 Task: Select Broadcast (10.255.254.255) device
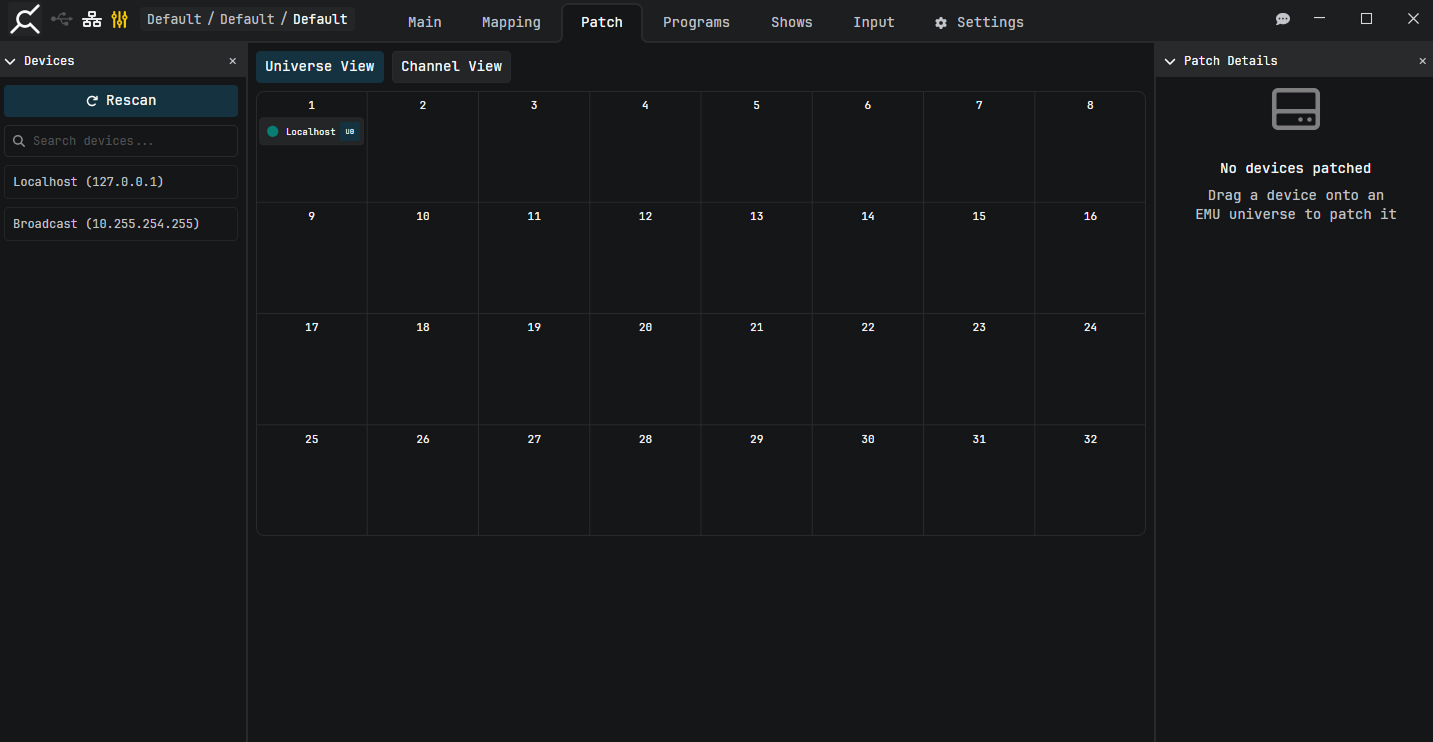[x=121, y=224]
